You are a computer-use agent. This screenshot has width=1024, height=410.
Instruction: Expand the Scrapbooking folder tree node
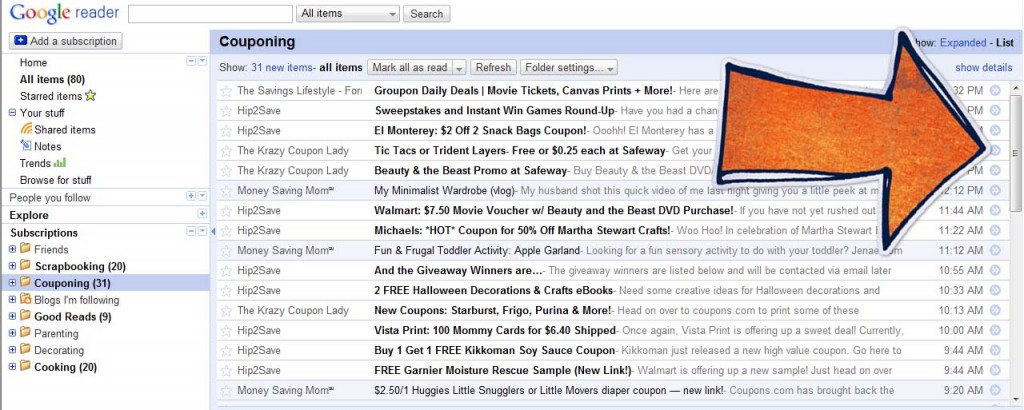coord(12,266)
